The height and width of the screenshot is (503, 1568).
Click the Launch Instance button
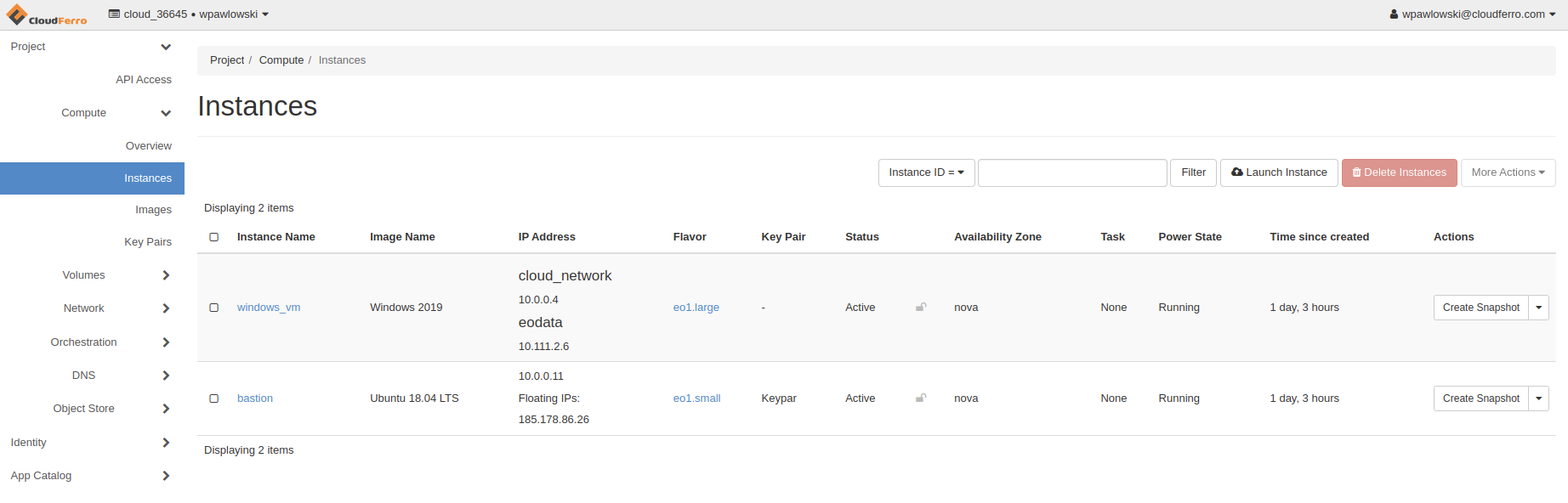pyautogui.click(x=1279, y=172)
